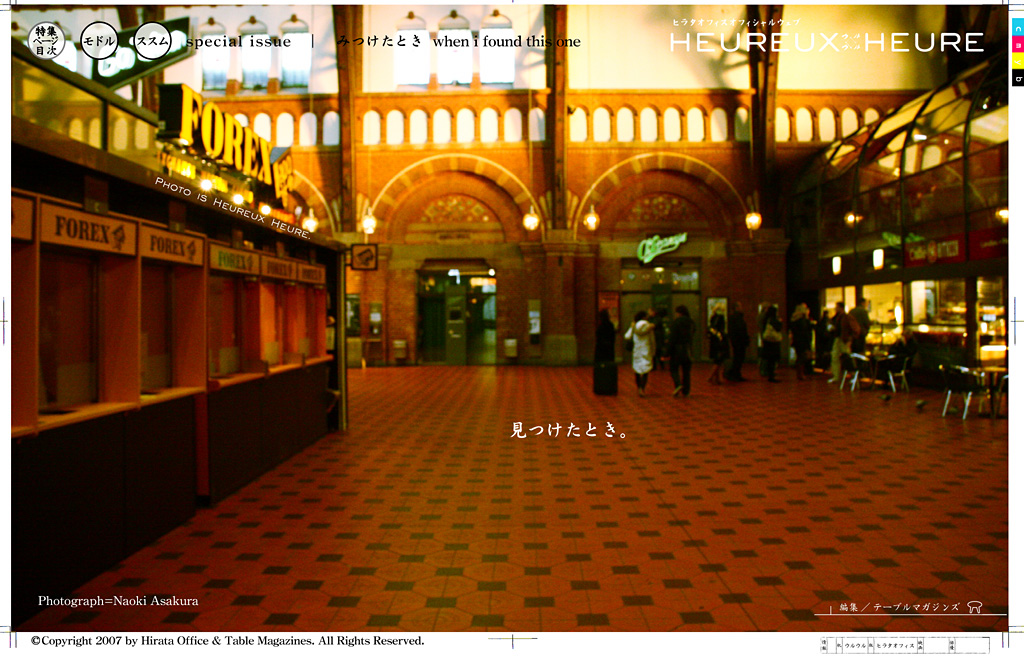Viewport: 1024px width, 658px height.
Task: Select the 'special issue' heading
Action: coord(238,42)
